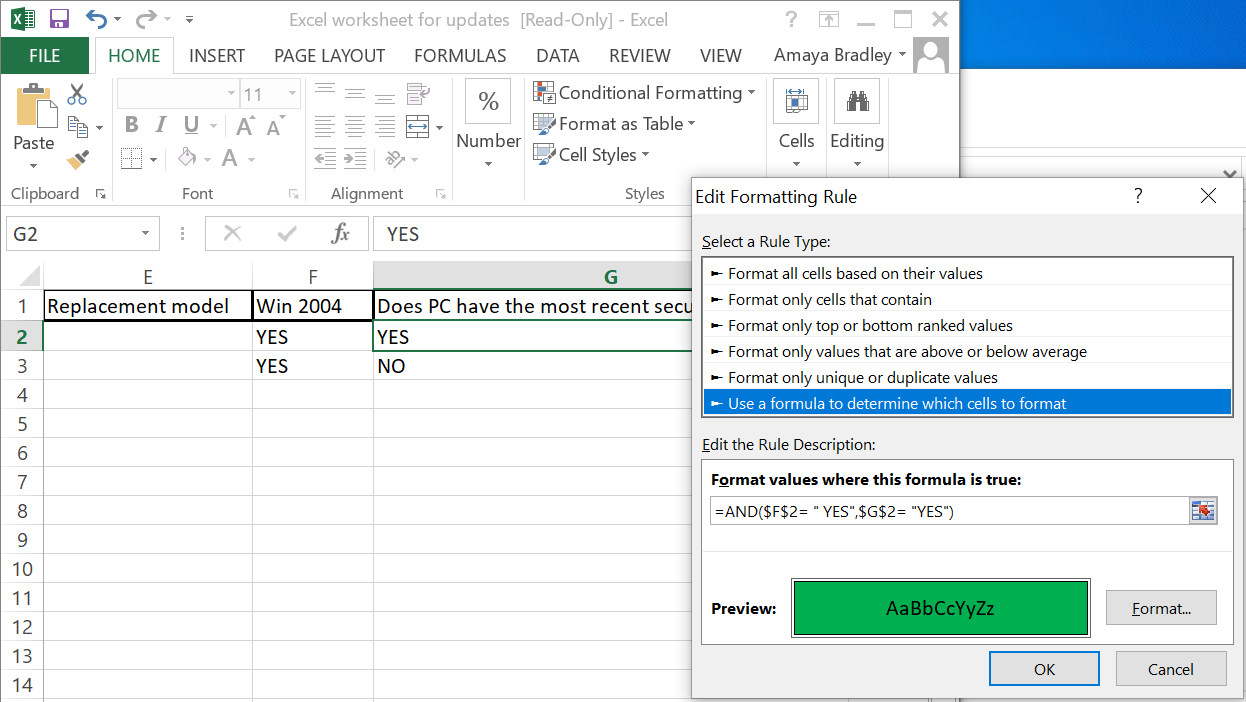Select 'Format only unique or duplicate values' rule
This screenshot has height=702, width=1246.
(x=968, y=377)
